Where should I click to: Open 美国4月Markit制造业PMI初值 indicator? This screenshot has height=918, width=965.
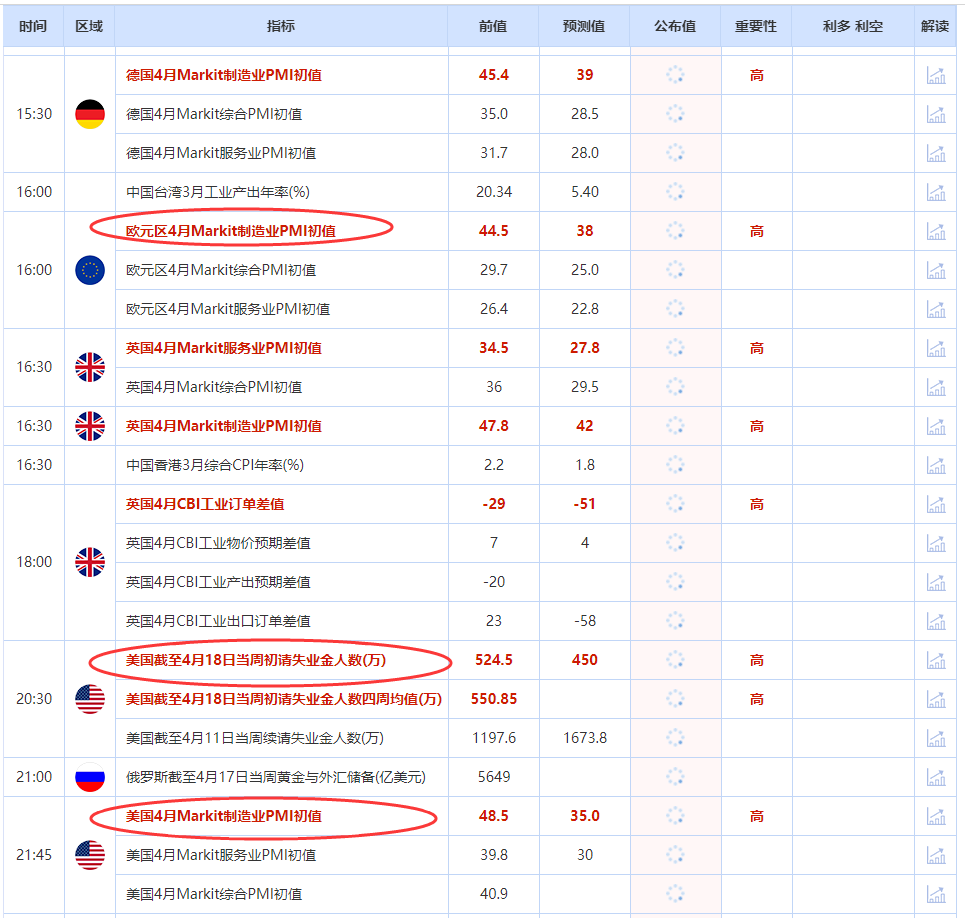pyautogui.click(x=224, y=816)
